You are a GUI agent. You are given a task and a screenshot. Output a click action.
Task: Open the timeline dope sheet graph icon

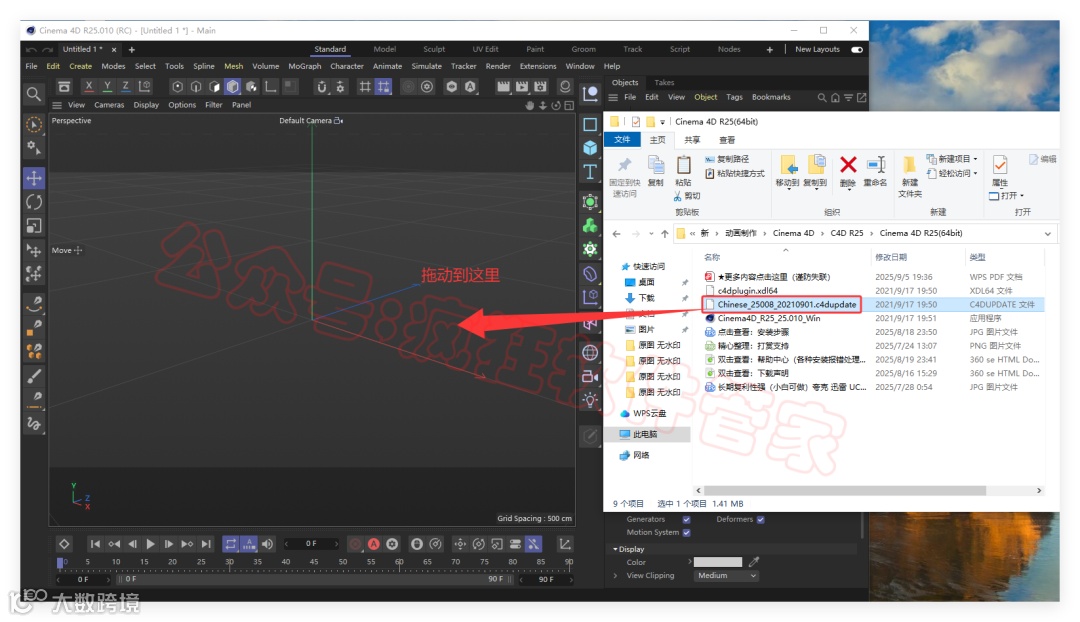tap(565, 544)
